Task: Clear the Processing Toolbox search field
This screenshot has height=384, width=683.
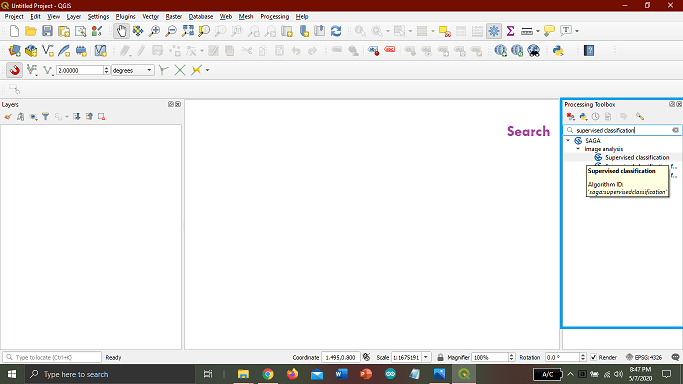Action: [x=675, y=130]
